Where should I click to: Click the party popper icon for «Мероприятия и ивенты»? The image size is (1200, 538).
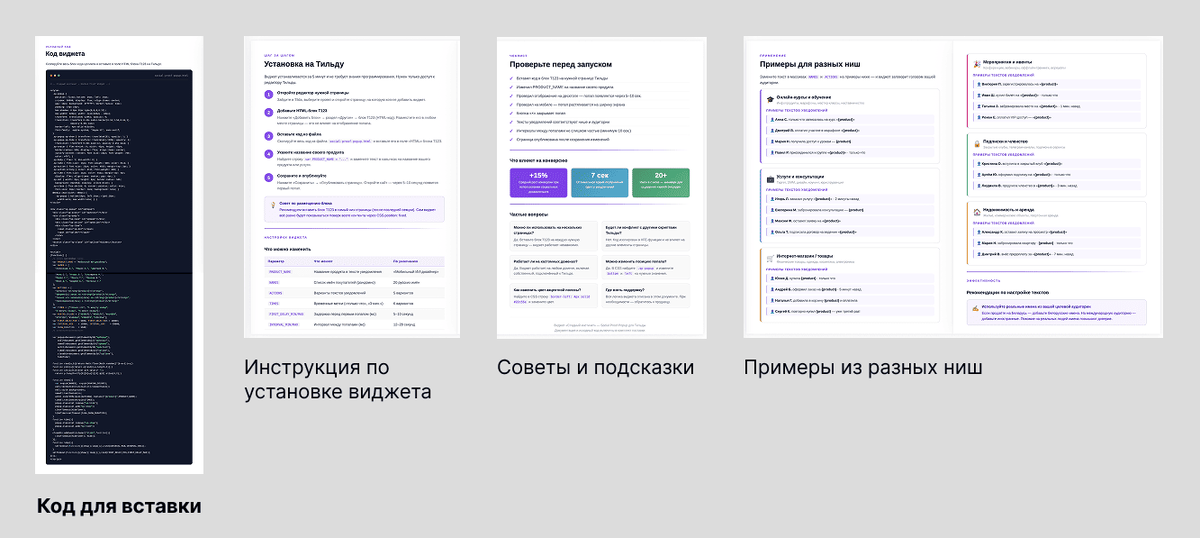point(976,62)
